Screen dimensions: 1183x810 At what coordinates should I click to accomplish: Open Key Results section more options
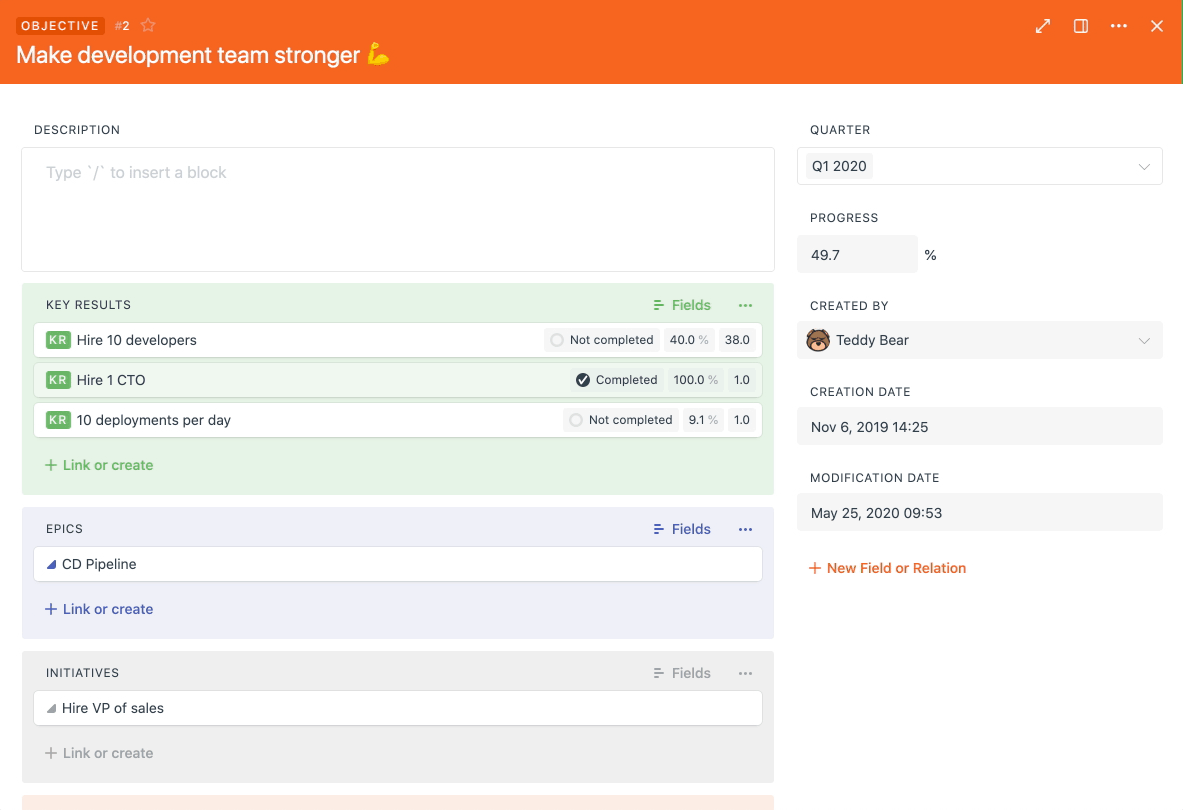tap(745, 305)
